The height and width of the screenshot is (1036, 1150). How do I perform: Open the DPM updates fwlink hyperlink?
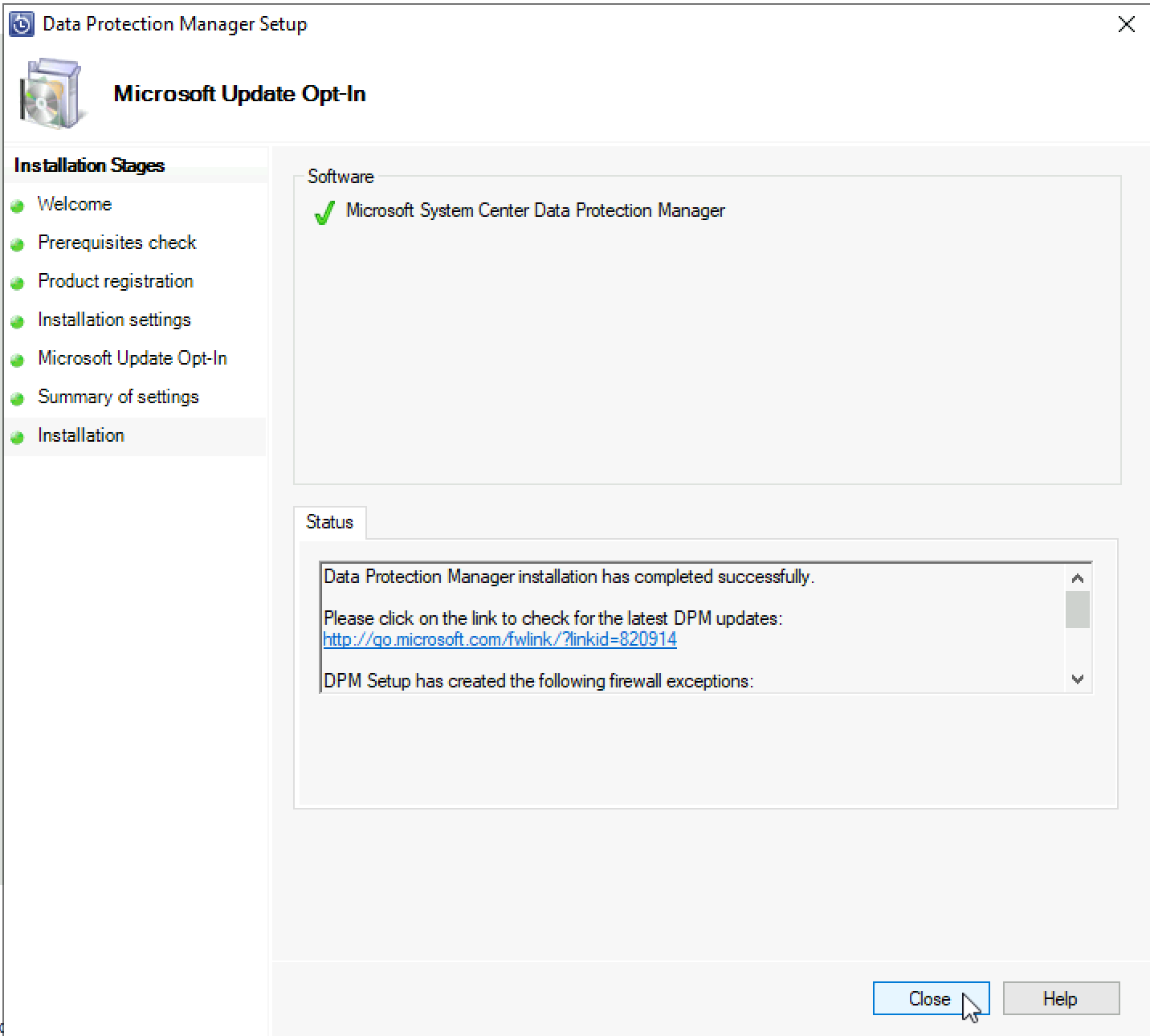[x=500, y=639]
